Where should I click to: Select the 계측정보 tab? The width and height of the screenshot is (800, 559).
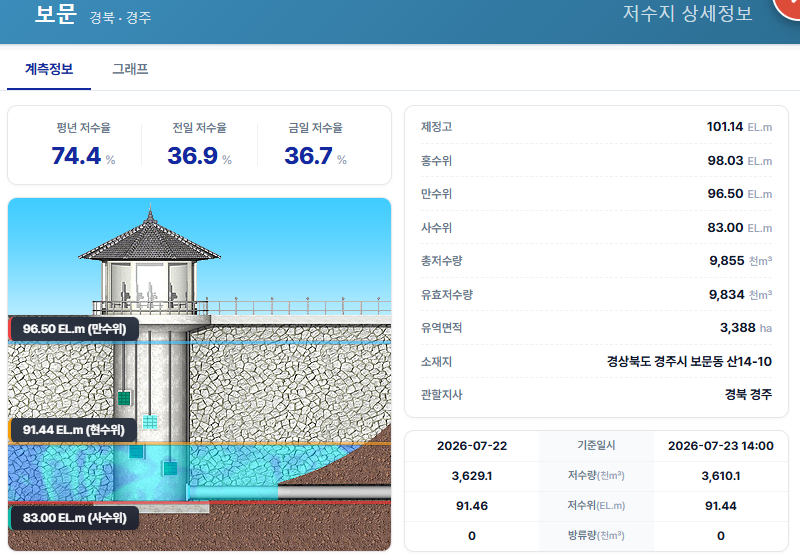click(49, 69)
